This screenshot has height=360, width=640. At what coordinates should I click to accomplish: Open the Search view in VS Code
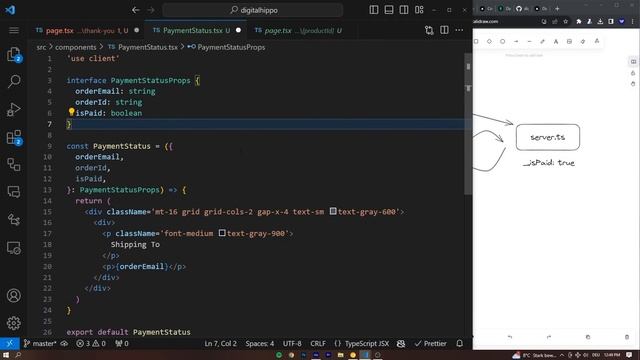click(x=14, y=81)
